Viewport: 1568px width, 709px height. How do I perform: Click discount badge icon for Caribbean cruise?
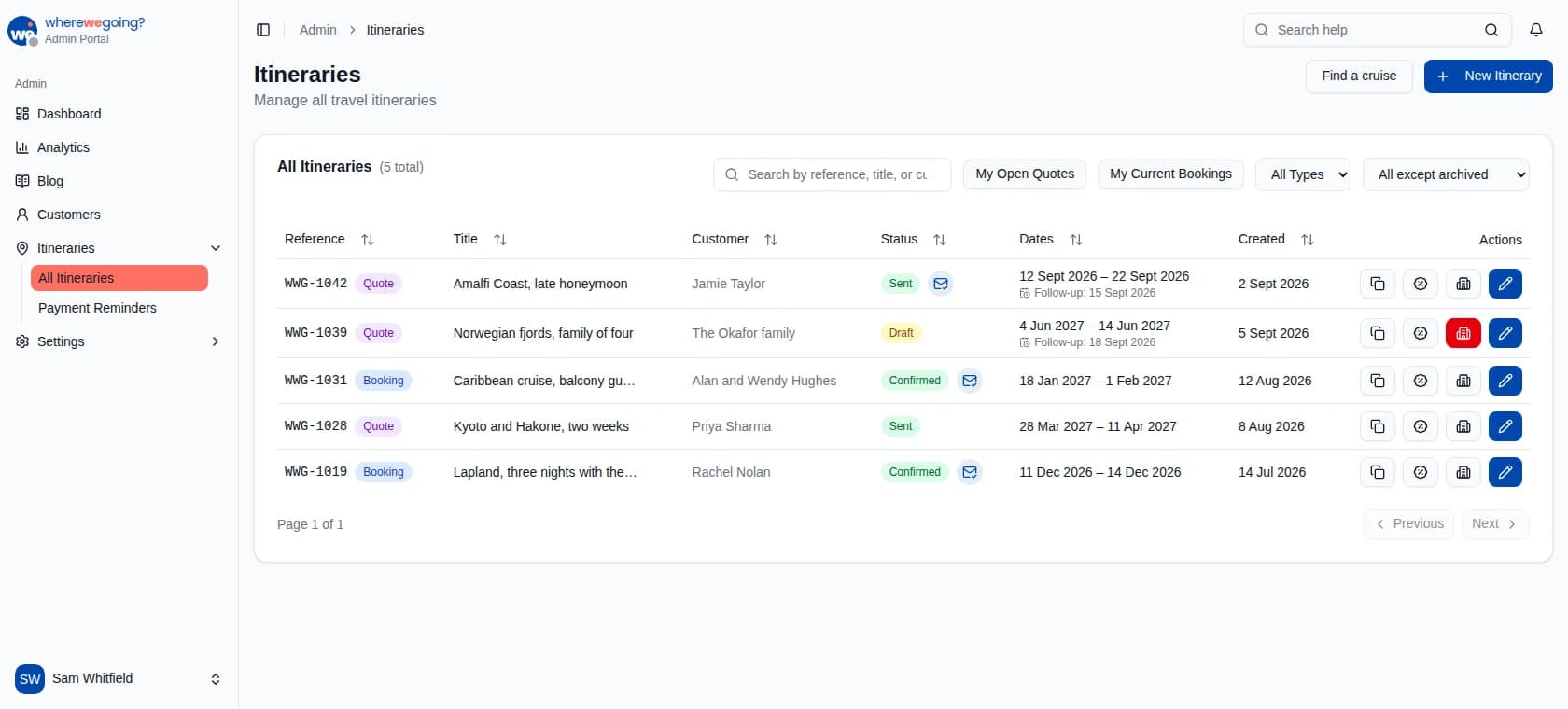[x=1421, y=381]
